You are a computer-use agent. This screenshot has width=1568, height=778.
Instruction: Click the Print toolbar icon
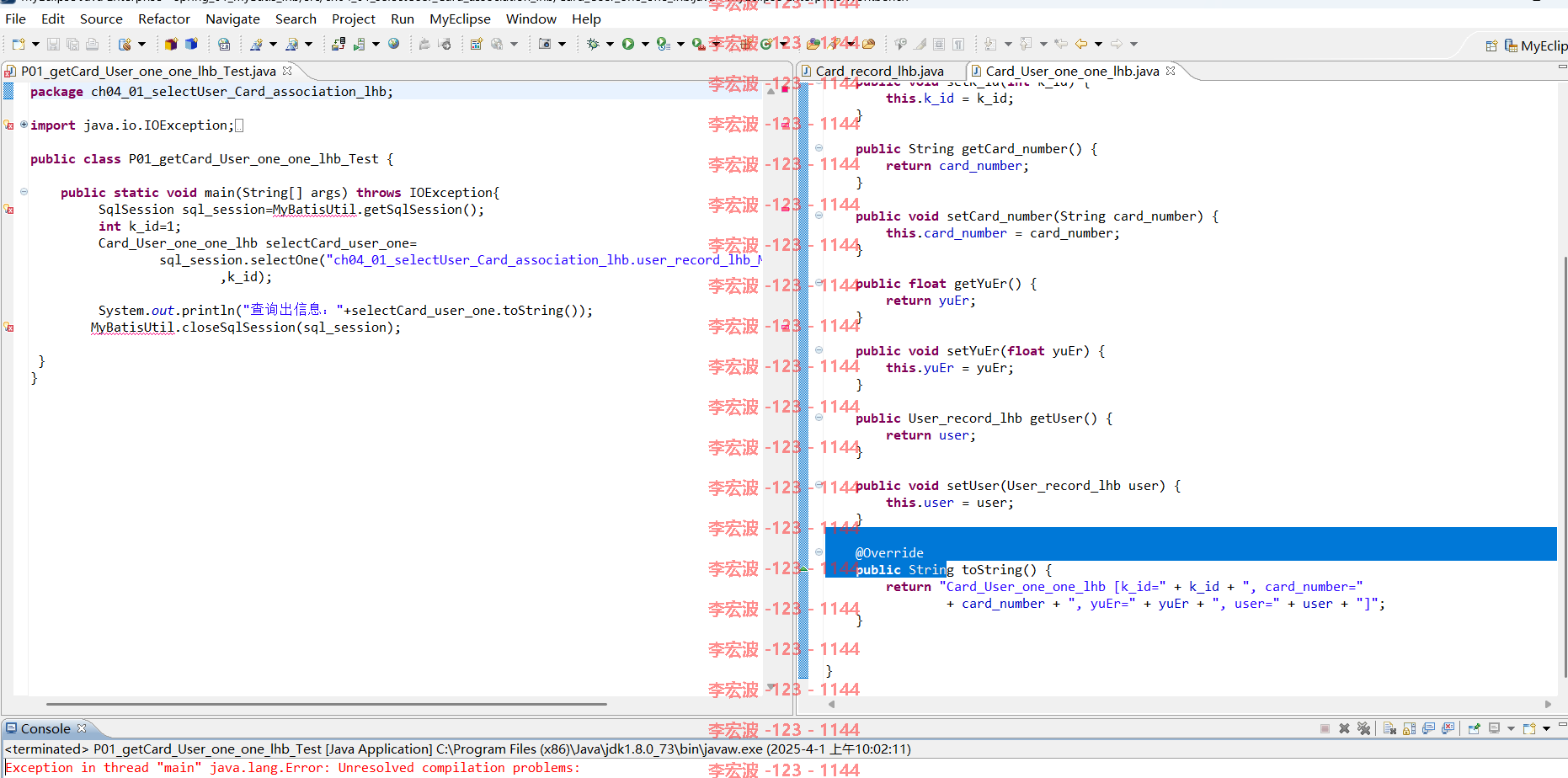tap(93, 44)
